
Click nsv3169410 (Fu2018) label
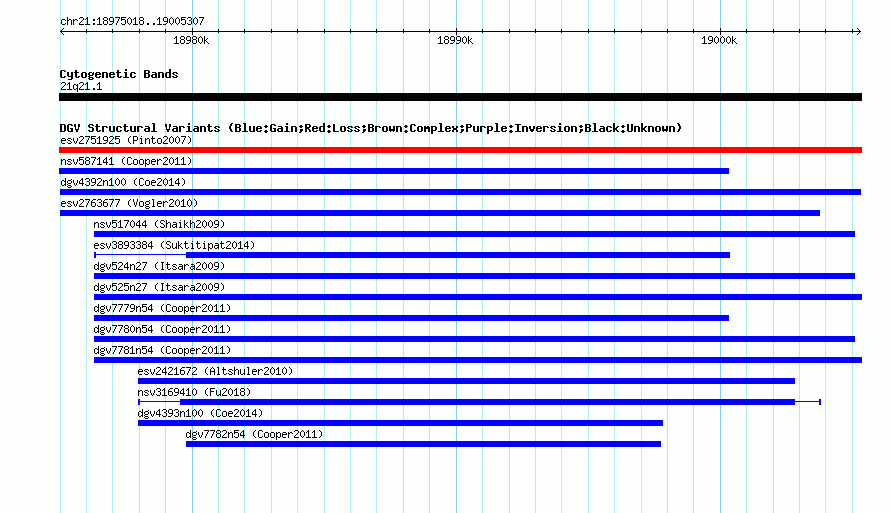pos(194,392)
